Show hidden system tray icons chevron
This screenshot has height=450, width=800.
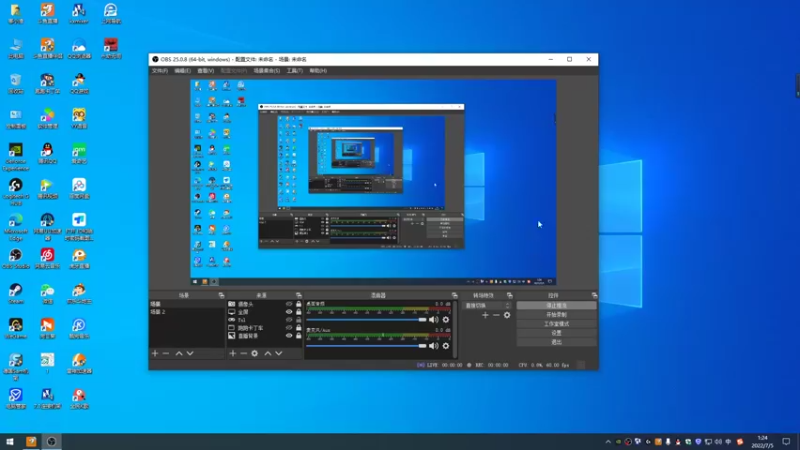(x=608, y=442)
